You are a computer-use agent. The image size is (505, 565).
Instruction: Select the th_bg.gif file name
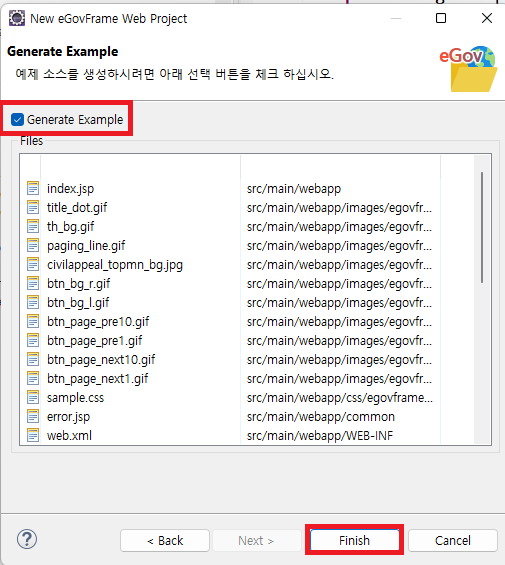[70, 227]
